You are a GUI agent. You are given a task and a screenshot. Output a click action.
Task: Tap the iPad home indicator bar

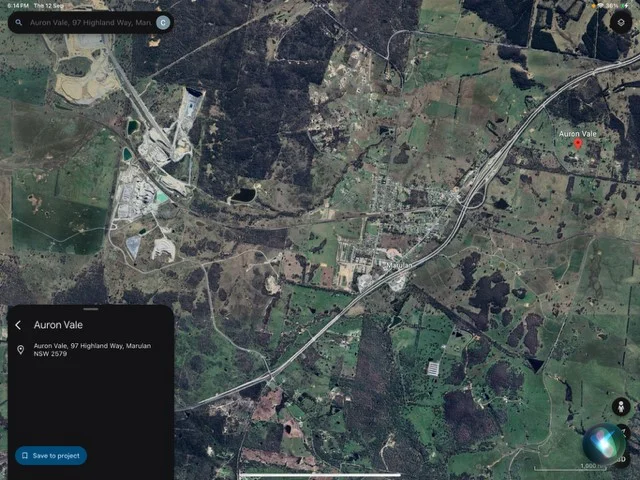pyautogui.click(x=320, y=475)
